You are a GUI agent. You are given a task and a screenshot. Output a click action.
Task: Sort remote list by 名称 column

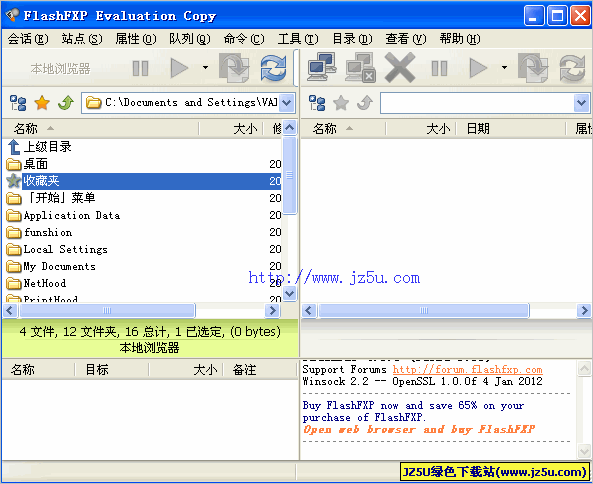click(x=343, y=129)
